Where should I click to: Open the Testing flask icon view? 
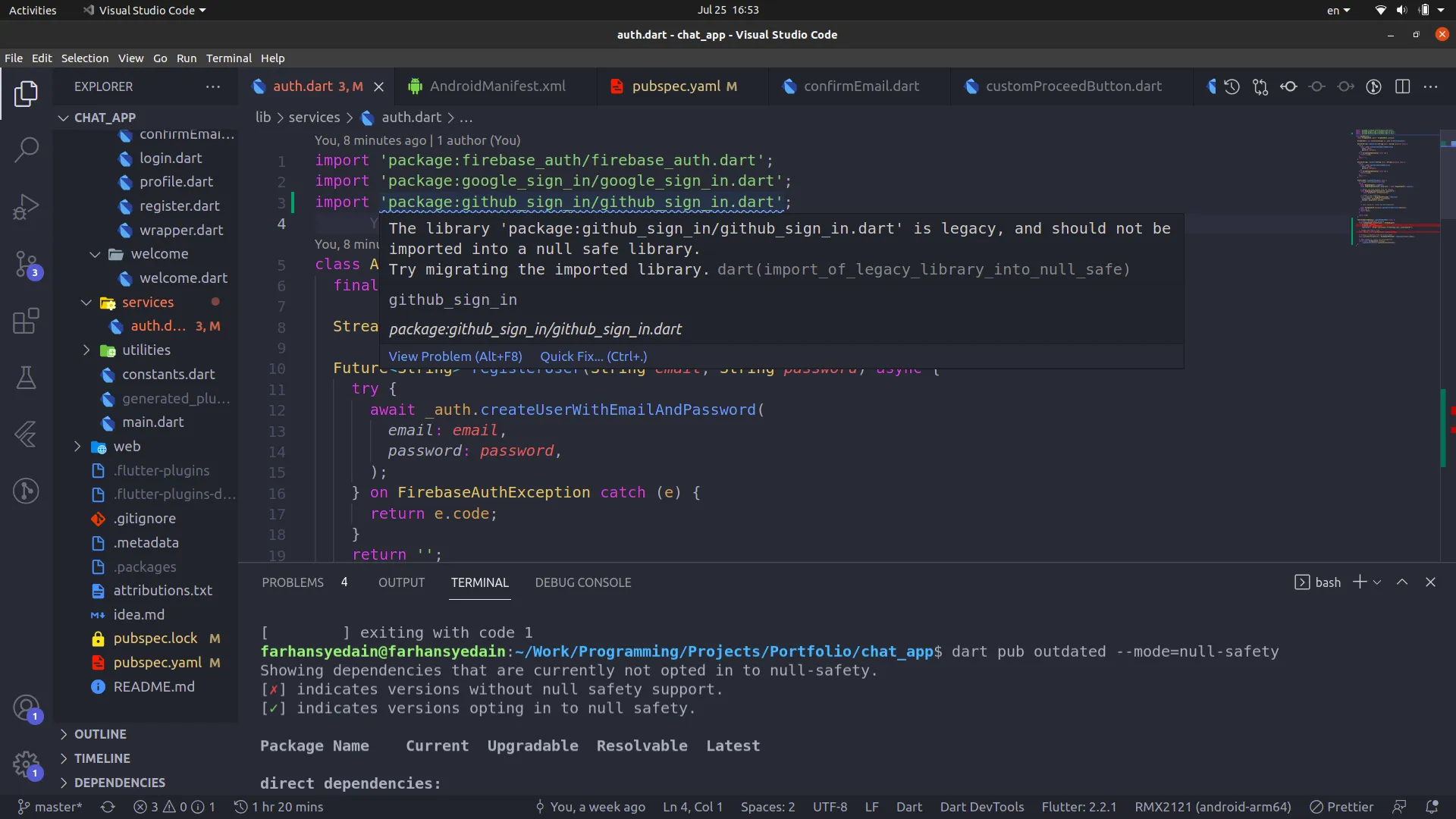click(x=27, y=378)
